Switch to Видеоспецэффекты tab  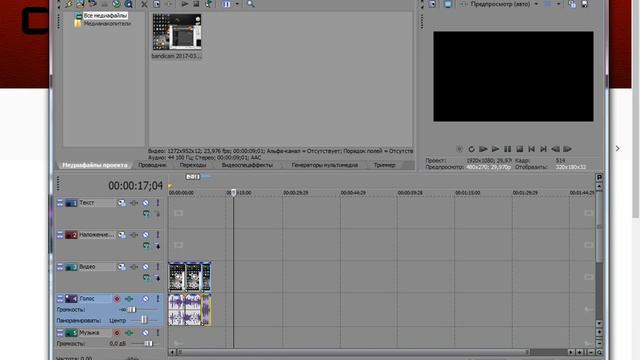pyautogui.click(x=247, y=165)
